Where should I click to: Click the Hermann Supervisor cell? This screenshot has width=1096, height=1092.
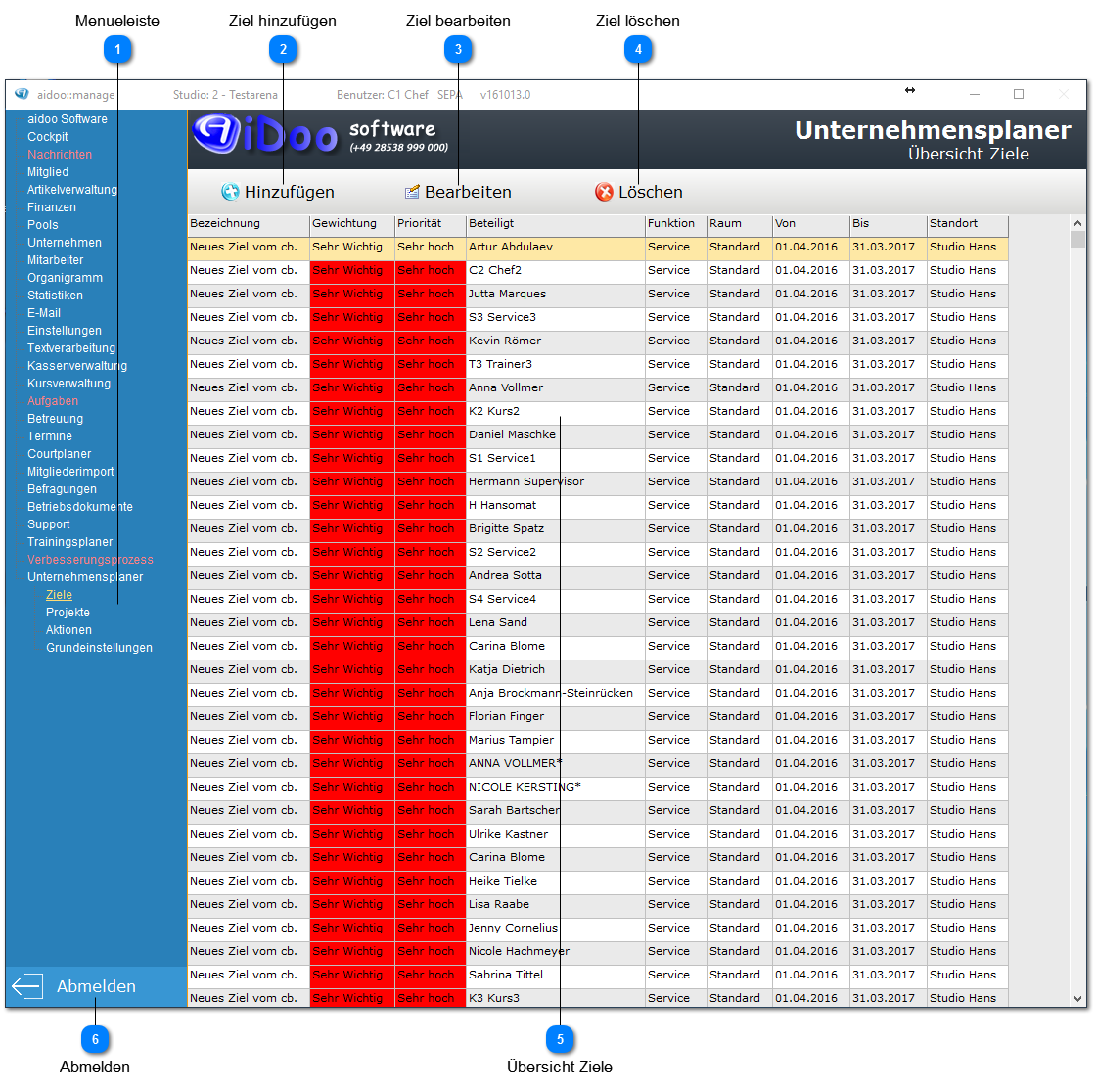[556, 481]
